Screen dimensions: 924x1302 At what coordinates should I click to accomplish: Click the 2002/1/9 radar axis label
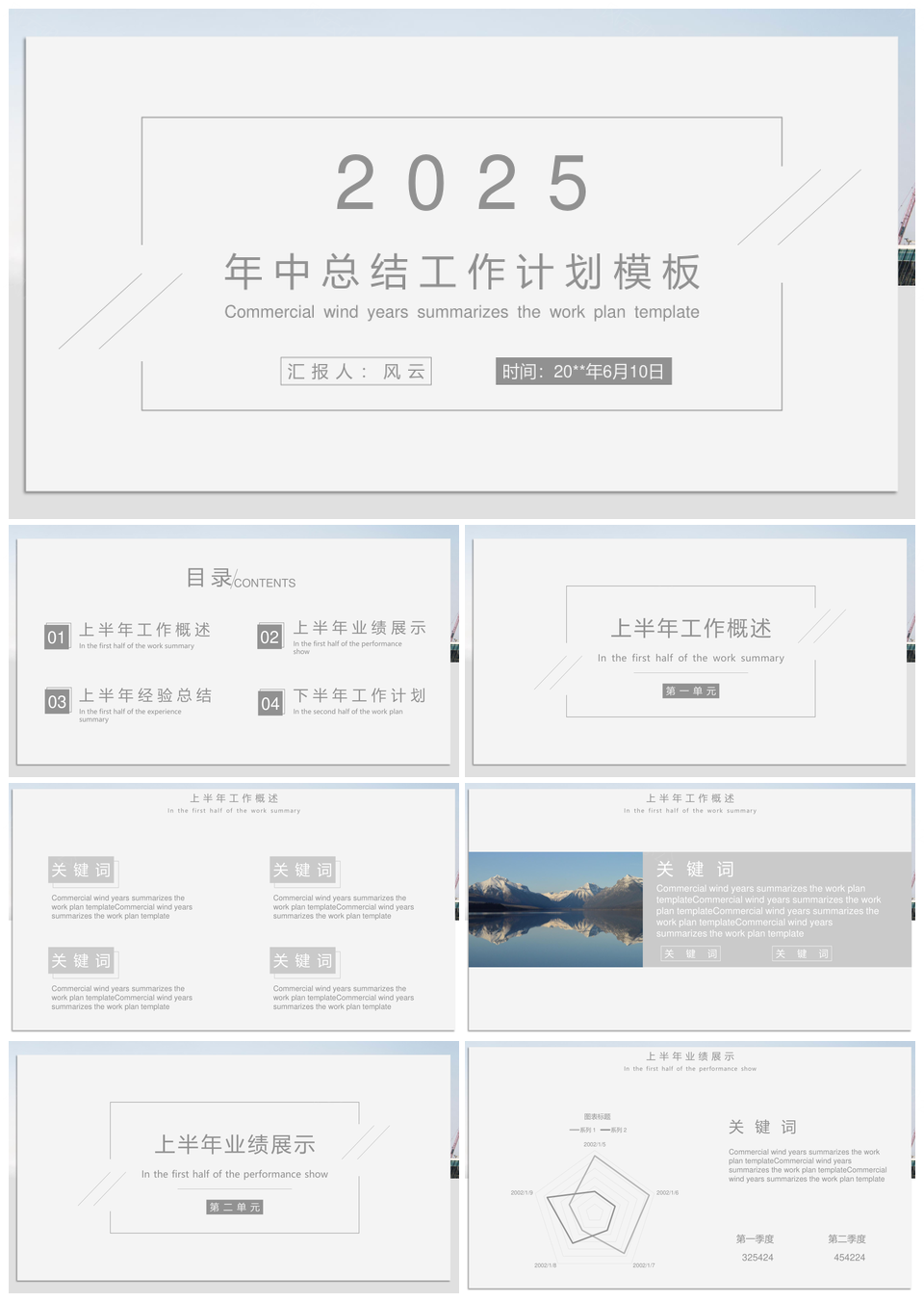pyautogui.click(x=522, y=1192)
